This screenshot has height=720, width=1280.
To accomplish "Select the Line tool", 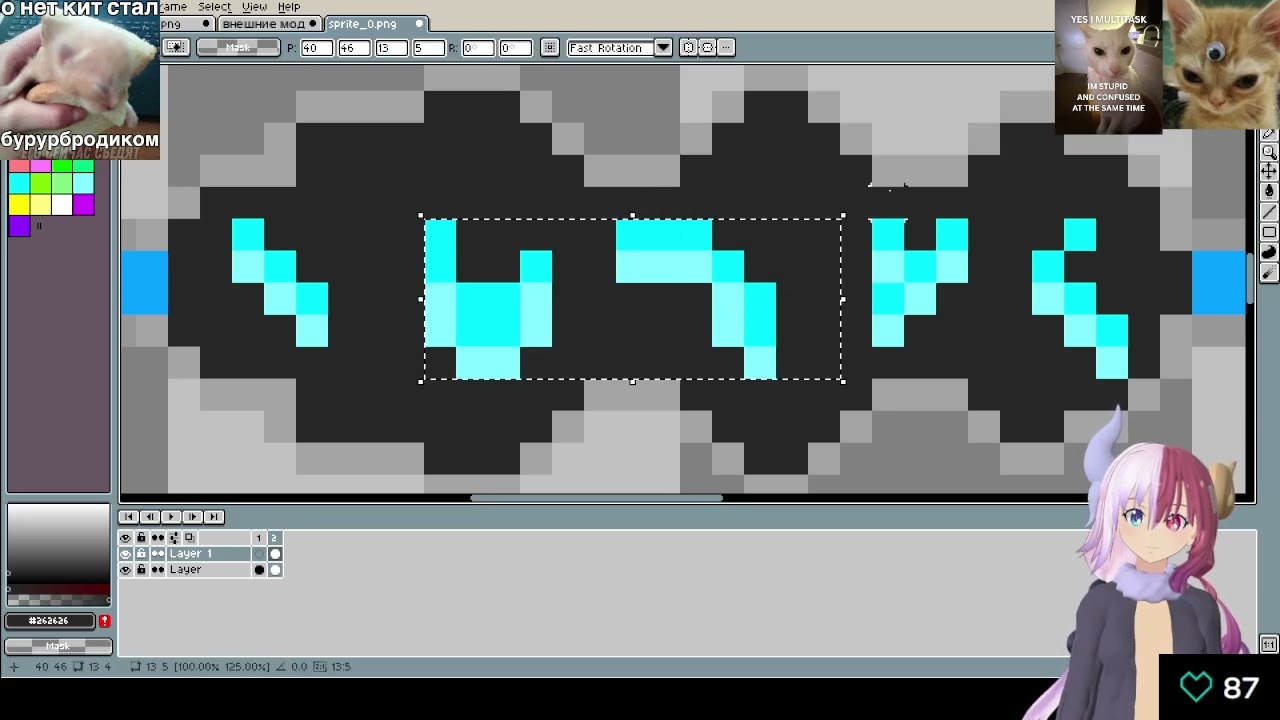I will [x=1269, y=212].
